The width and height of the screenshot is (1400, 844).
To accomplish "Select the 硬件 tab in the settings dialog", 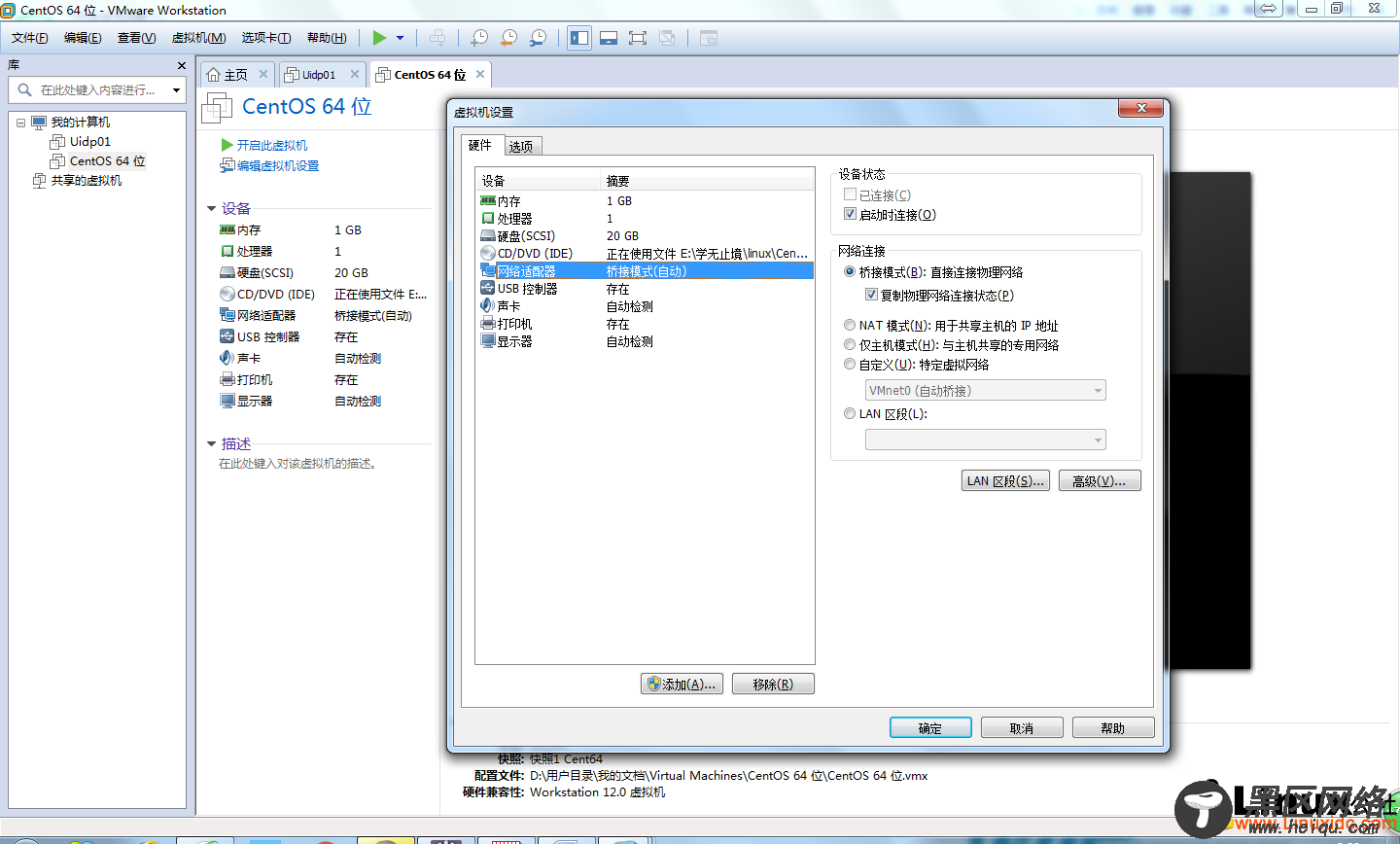I will (x=480, y=145).
